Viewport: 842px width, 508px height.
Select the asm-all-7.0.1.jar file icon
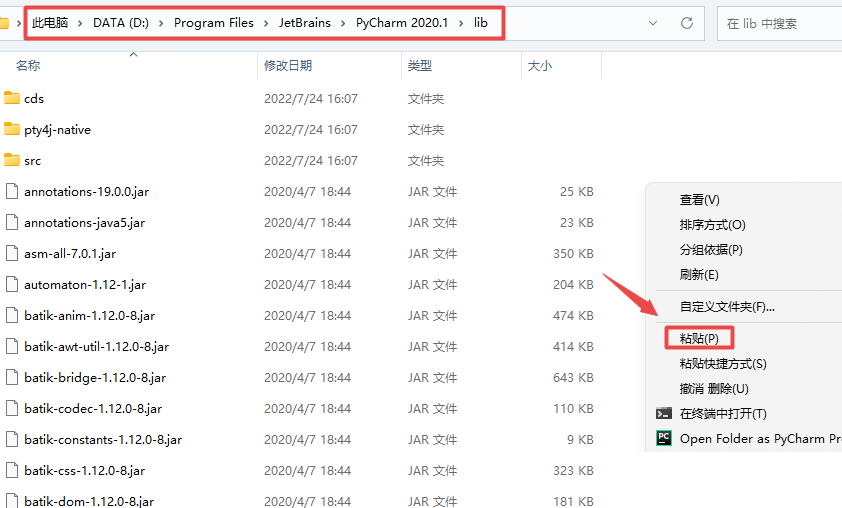12,253
